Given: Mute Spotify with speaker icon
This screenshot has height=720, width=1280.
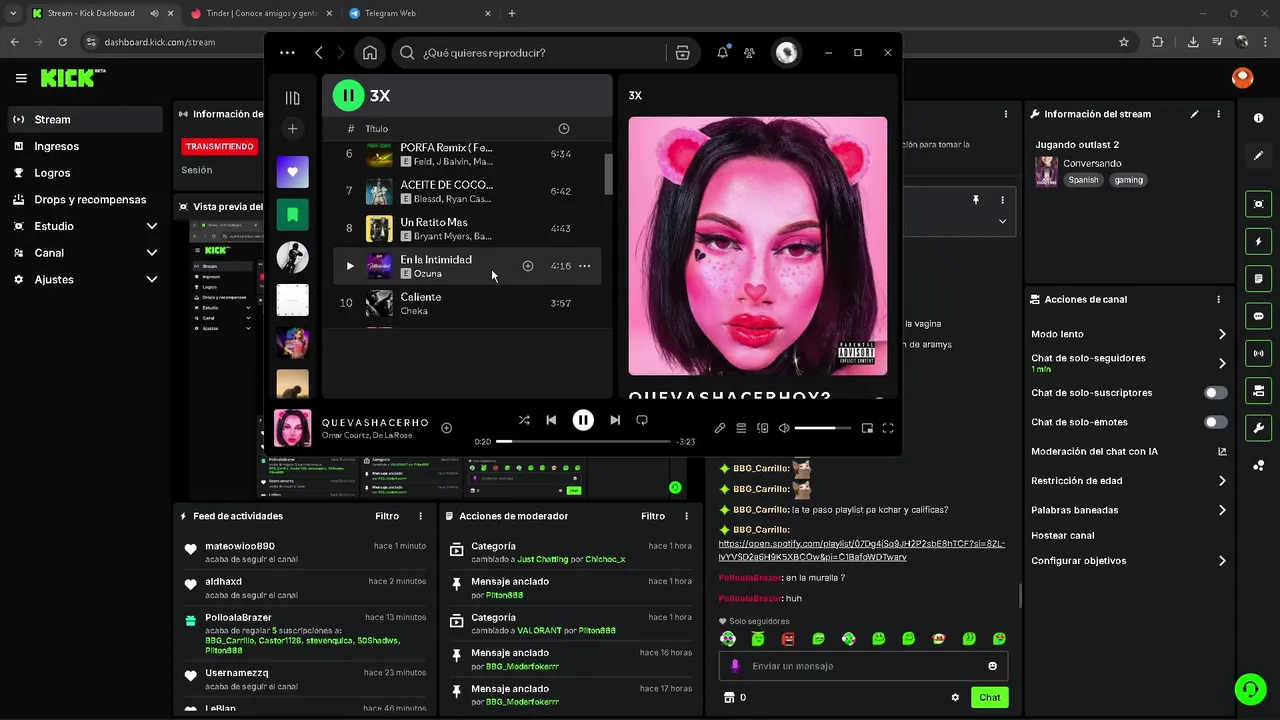Looking at the screenshot, I should [784, 428].
